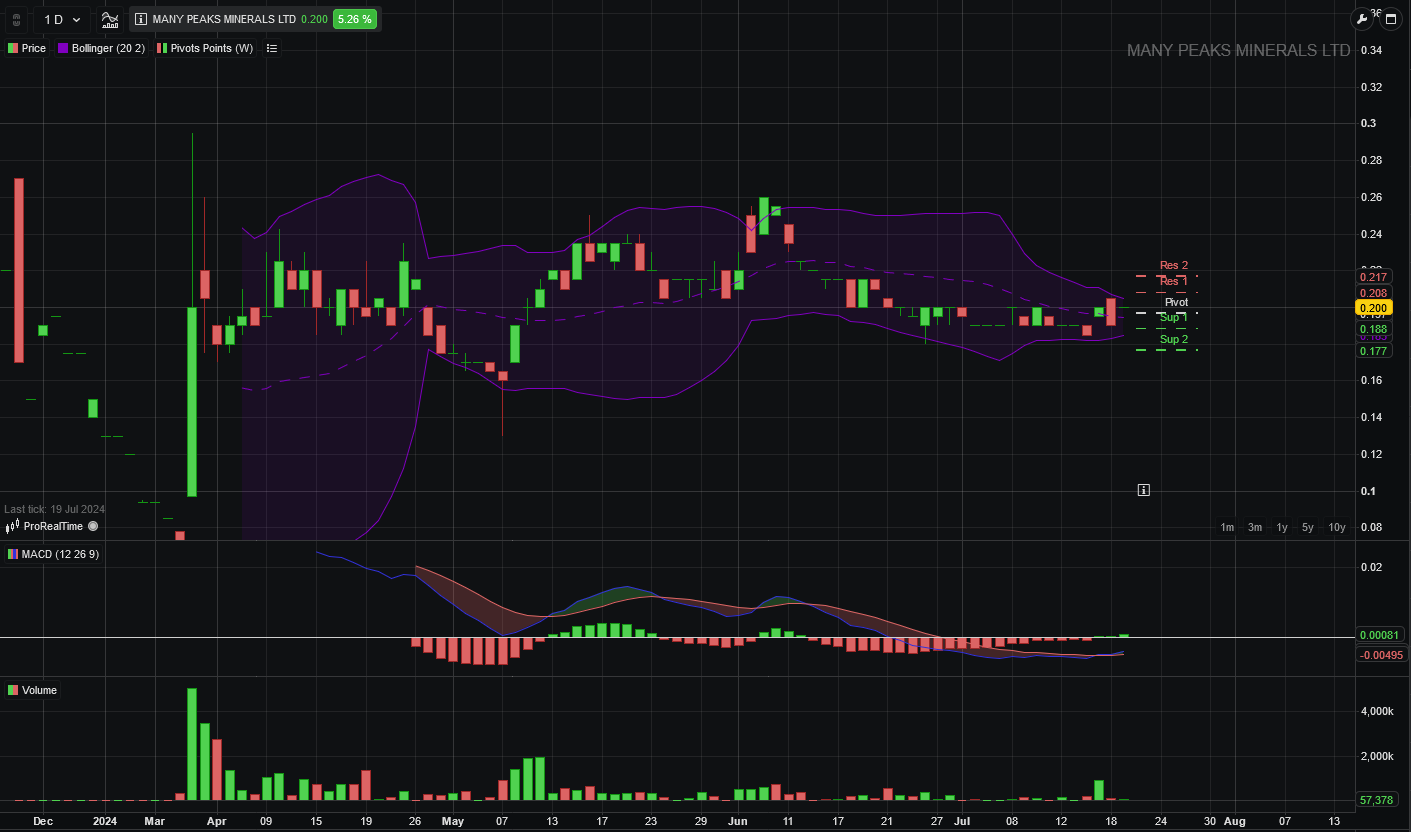Viewport: 1411px width, 832px height.
Task: Select the 5y time range
Action: tap(1308, 527)
